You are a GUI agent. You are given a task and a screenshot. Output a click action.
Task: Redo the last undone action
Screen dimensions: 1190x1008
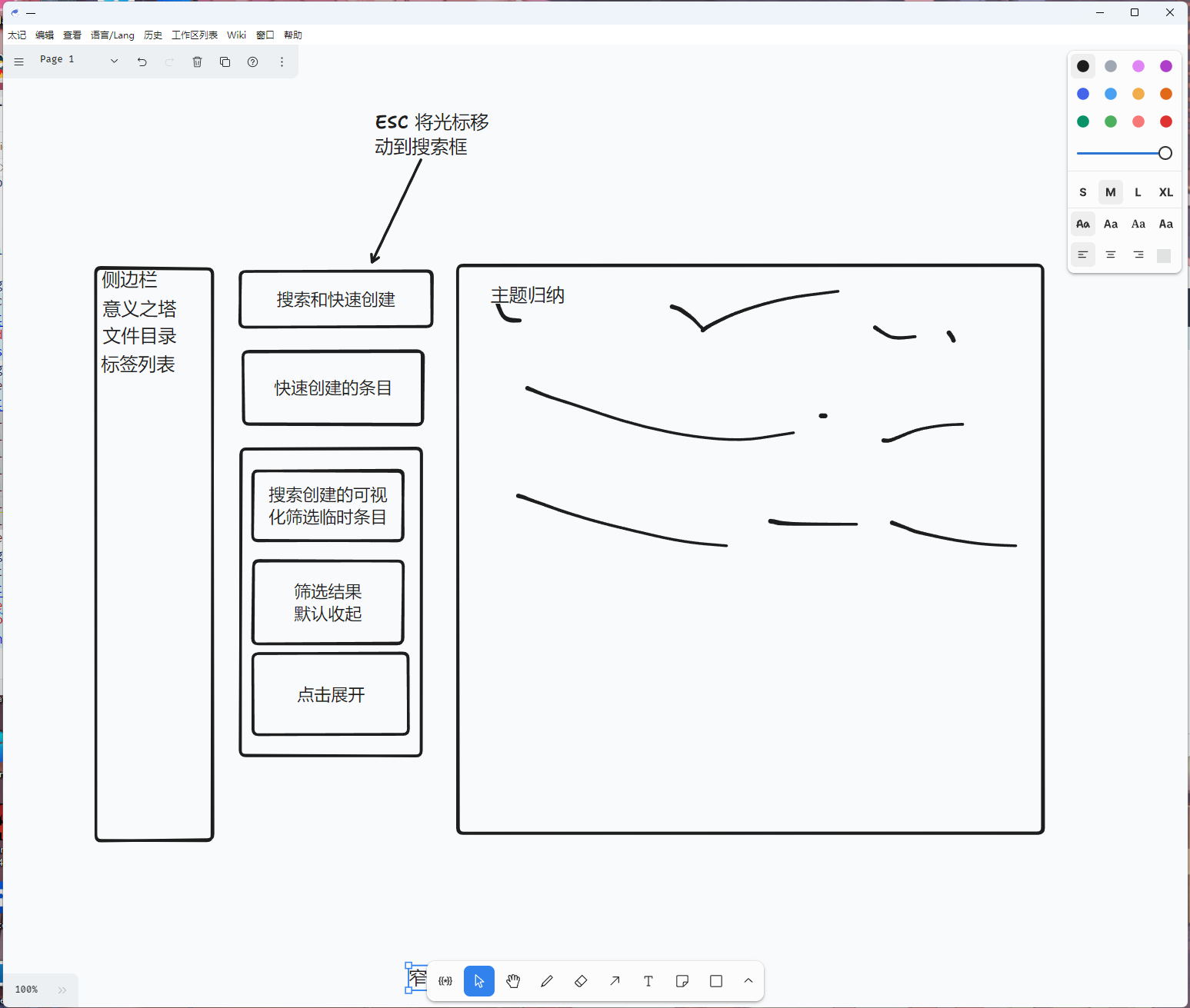(x=169, y=62)
